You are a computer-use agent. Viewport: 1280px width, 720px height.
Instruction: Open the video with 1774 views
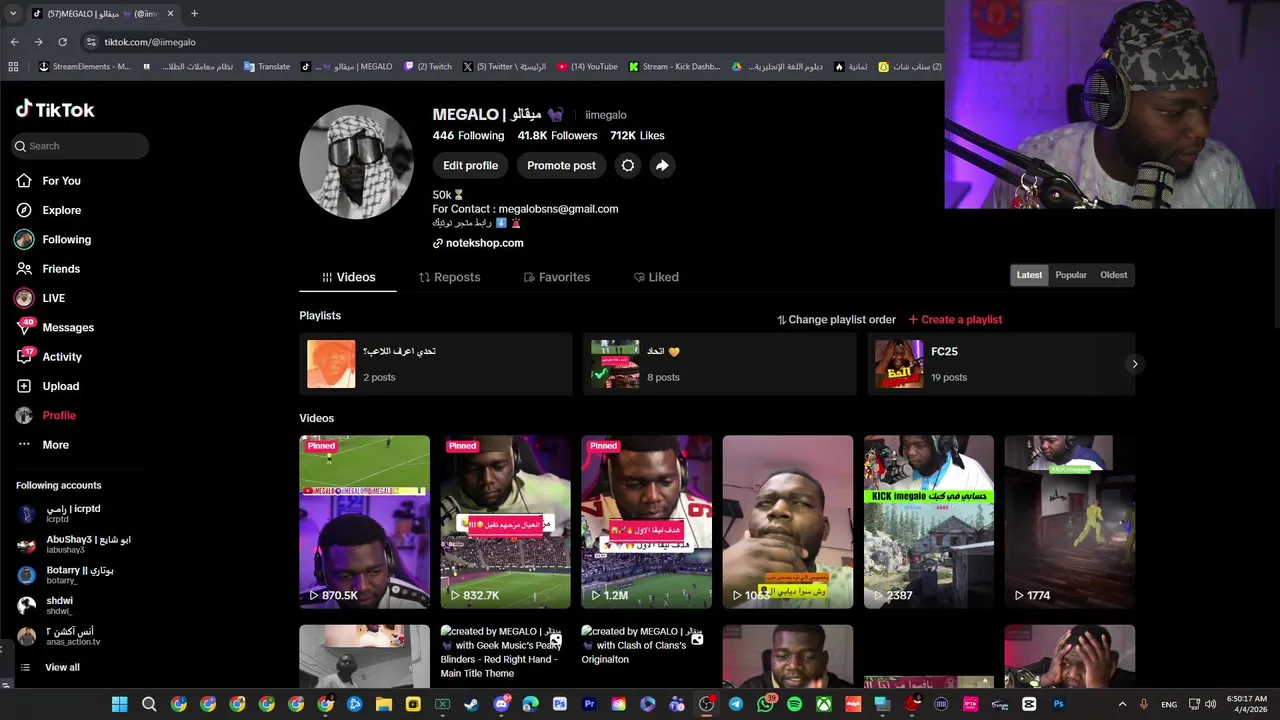tap(1070, 521)
